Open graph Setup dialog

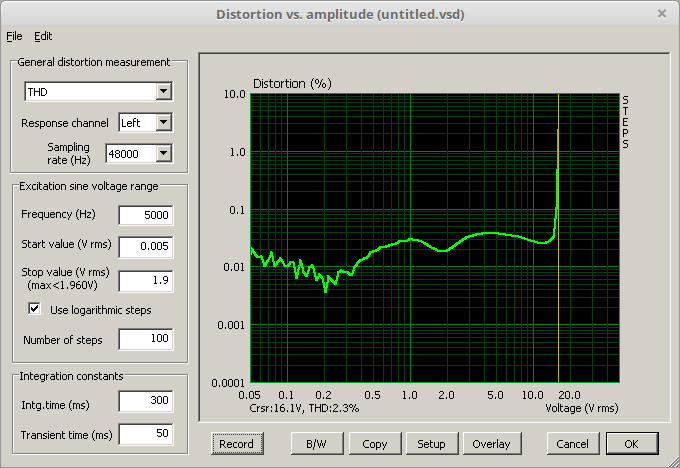pyautogui.click(x=432, y=443)
